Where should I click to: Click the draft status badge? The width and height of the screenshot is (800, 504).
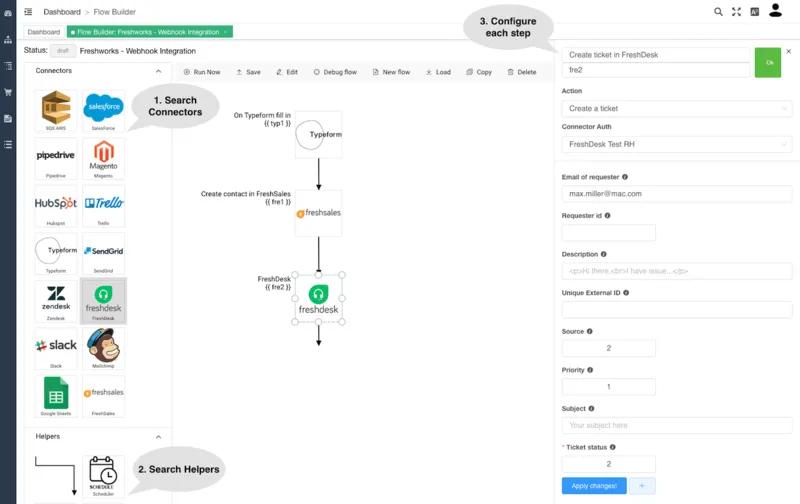[x=63, y=51]
